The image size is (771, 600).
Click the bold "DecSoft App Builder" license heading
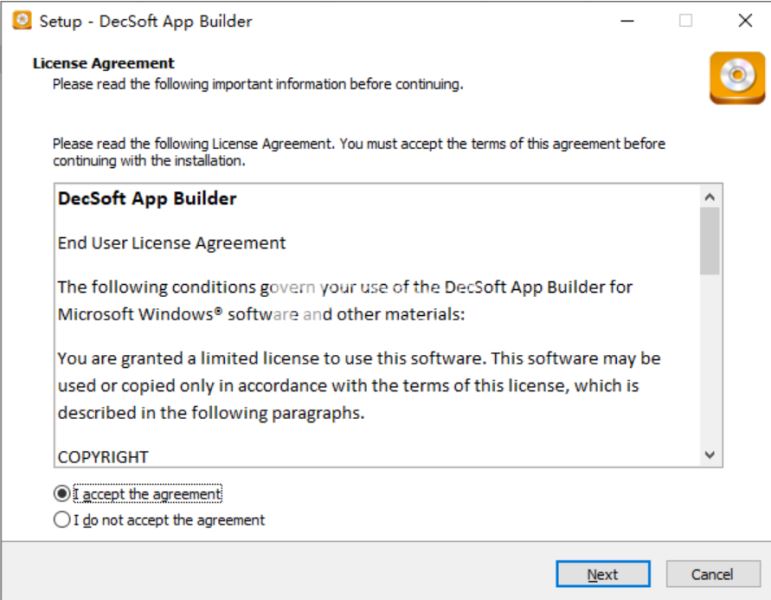[147, 198]
